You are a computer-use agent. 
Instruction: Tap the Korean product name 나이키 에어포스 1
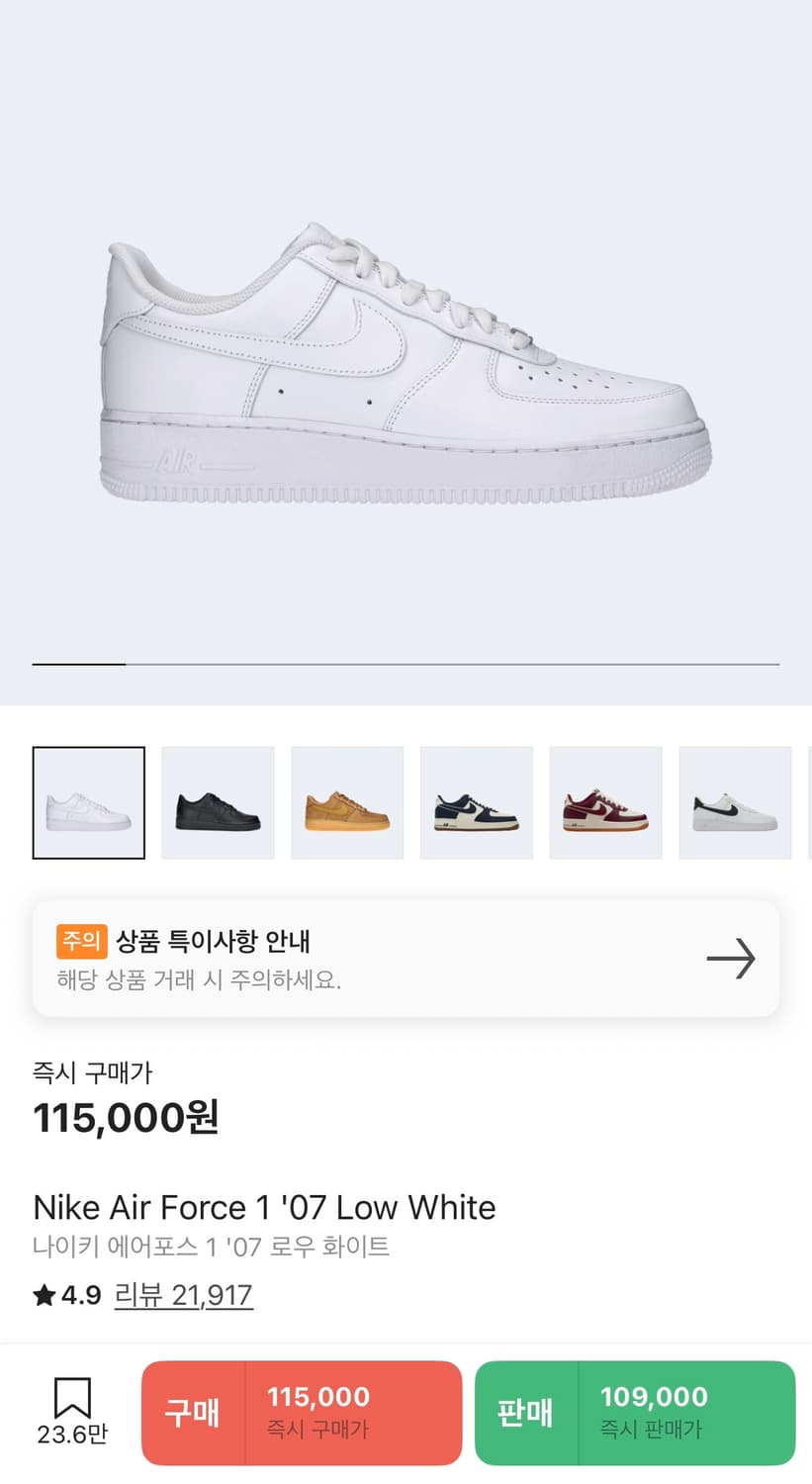coord(211,1246)
